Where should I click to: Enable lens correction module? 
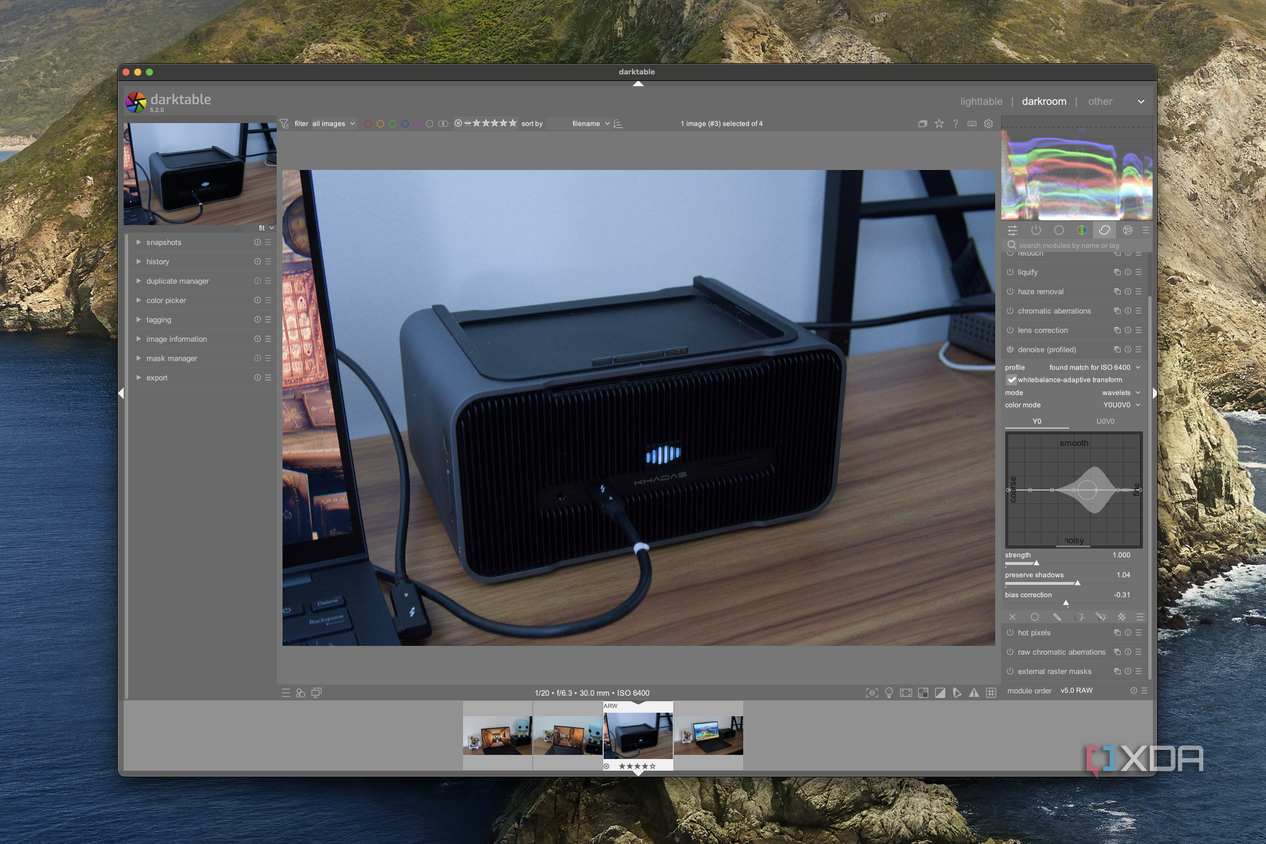coord(1010,330)
